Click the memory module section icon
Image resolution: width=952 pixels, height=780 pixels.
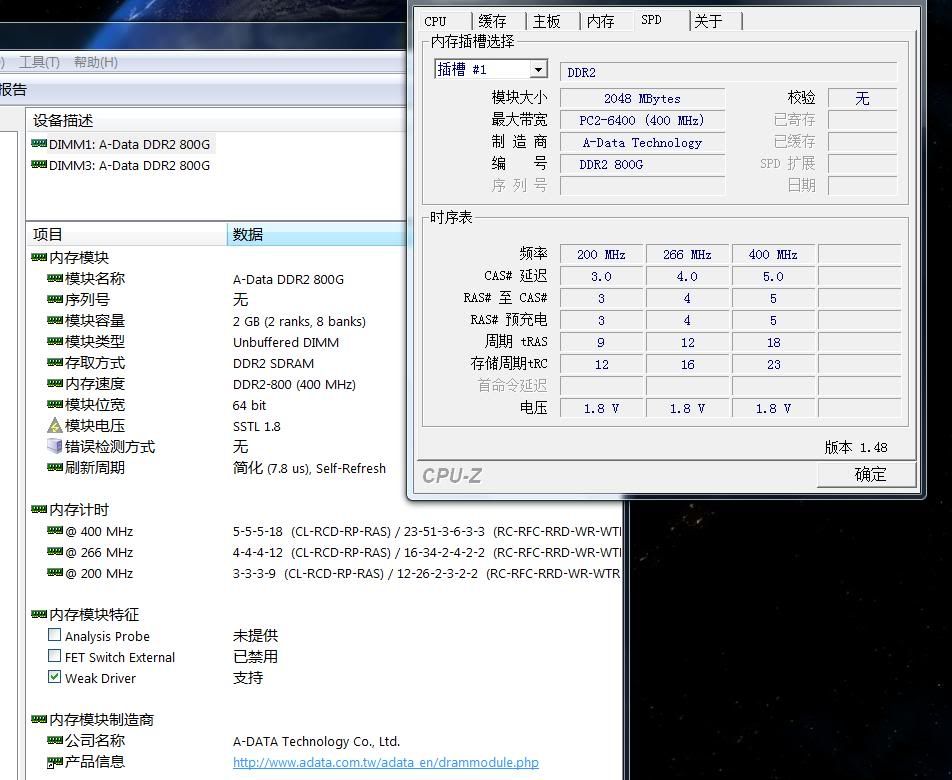tap(39, 258)
